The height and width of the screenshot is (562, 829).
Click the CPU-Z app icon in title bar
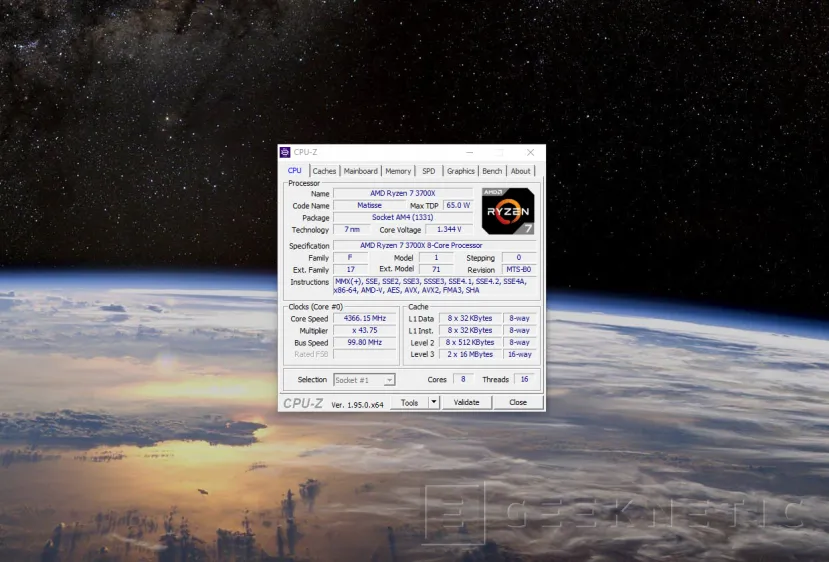(285, 152)
